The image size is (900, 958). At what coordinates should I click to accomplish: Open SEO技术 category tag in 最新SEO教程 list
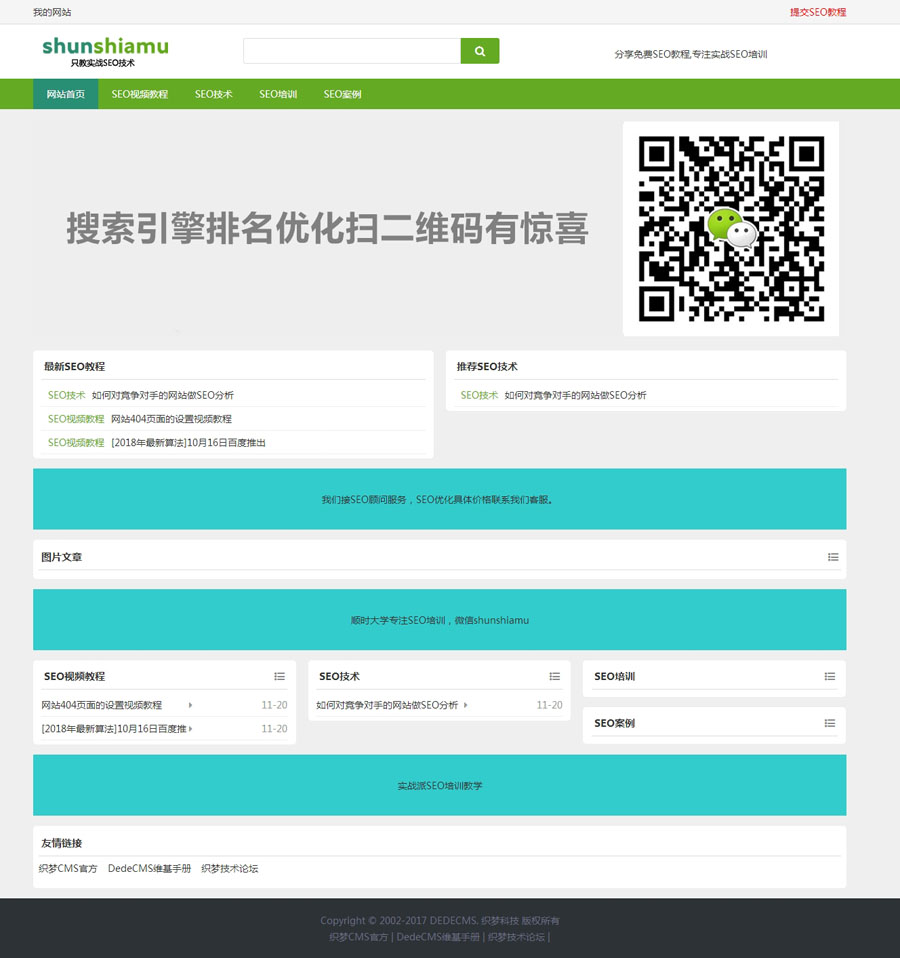click(x=67, y=395)
